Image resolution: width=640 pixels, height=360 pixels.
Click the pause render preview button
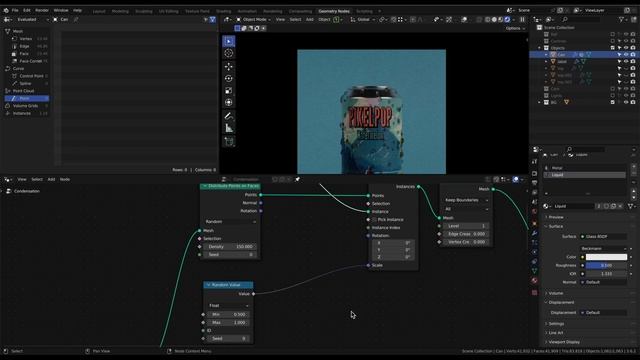pyautogui.click(x=522, y=19)
